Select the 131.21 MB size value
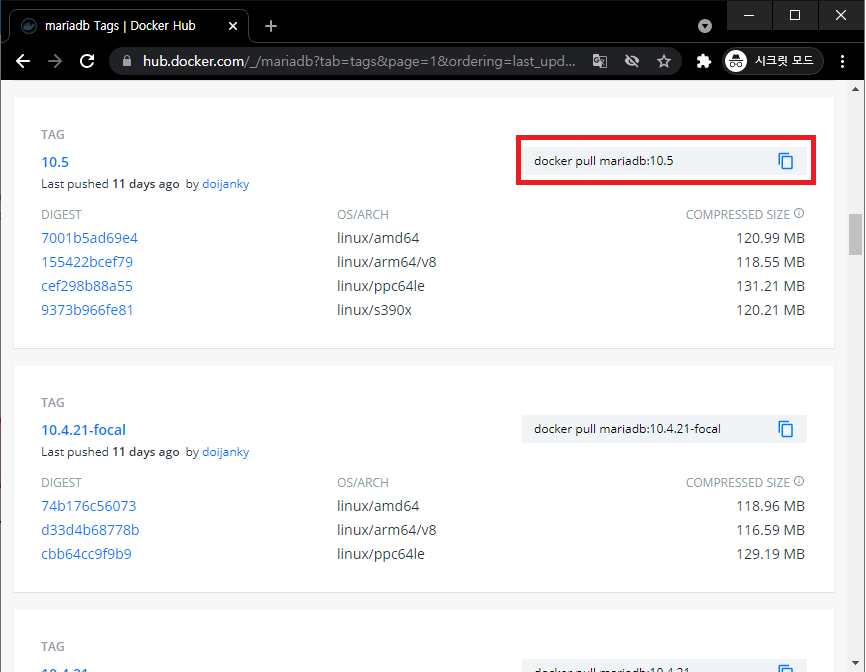Viewport: 866px width, 672px height. [770, 286]
